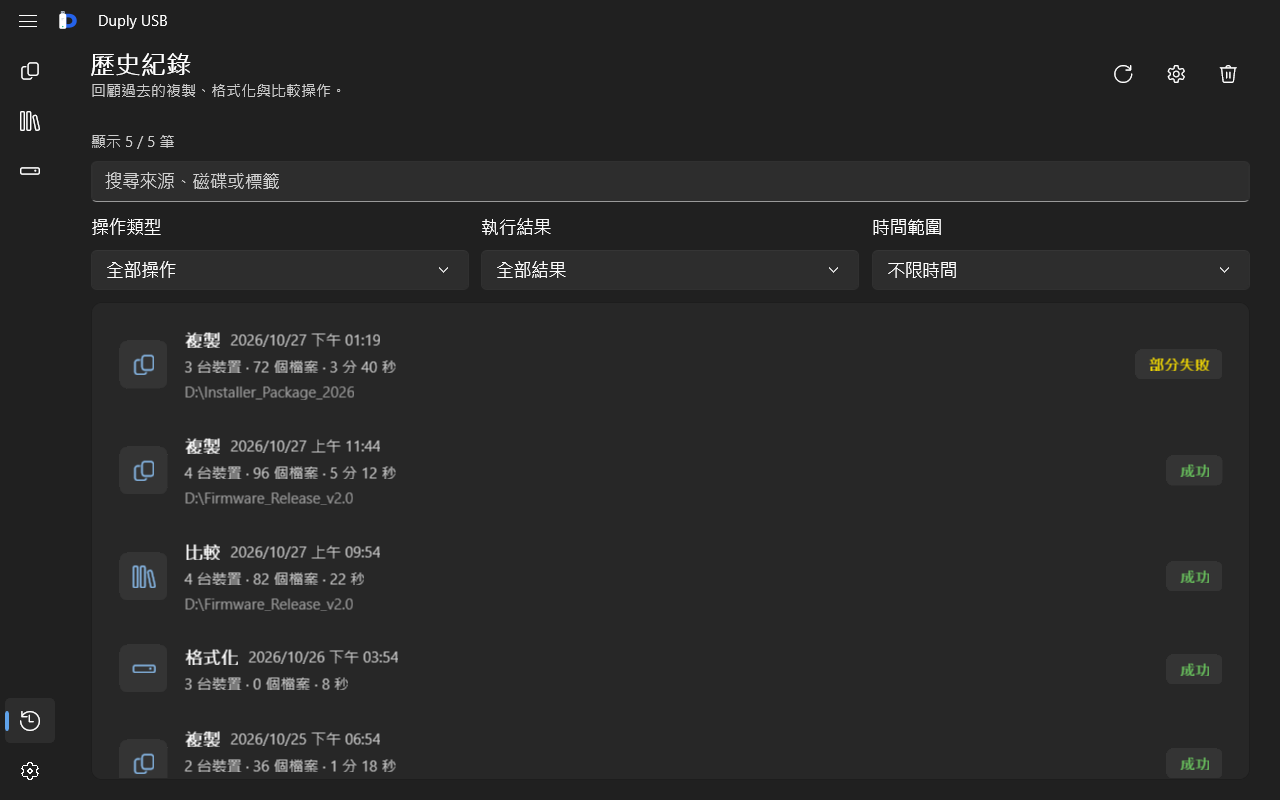Click copy icon of 上午 11:44 entry

tap(143, 470)
